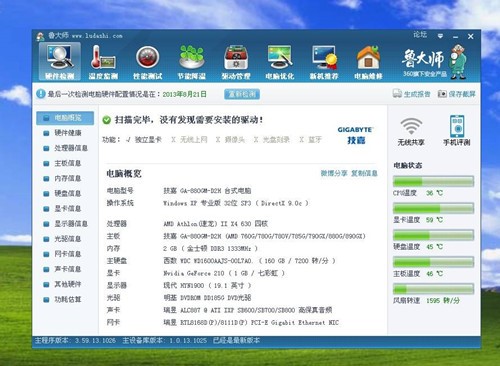
Task: Select 其他硬件 in the sidebar
Action: click(x=65, y=284)
